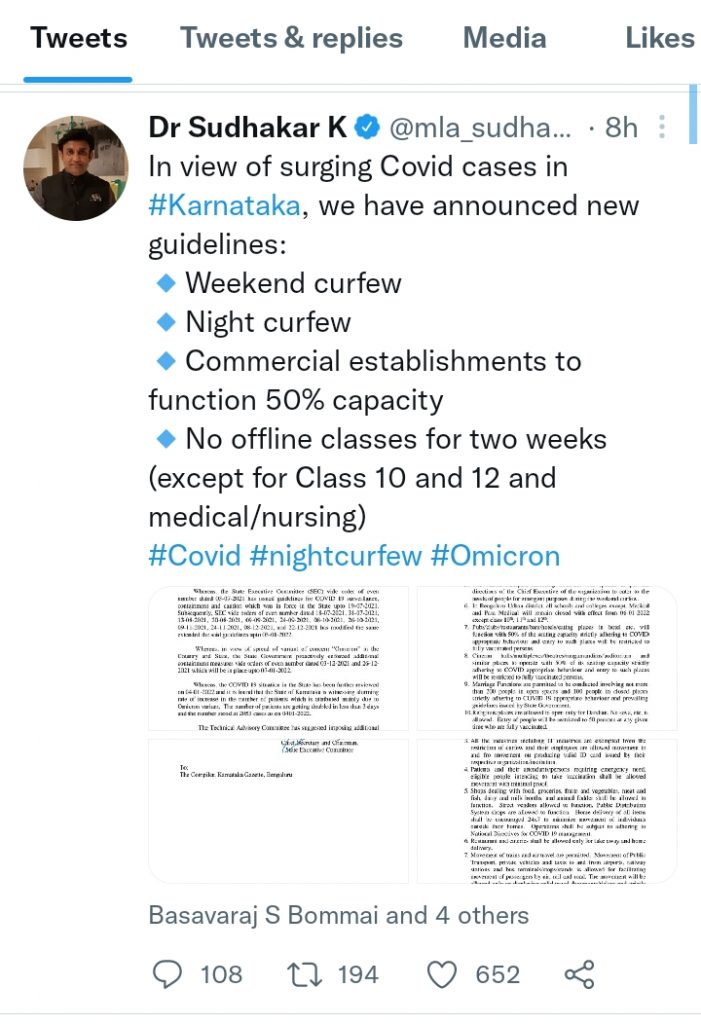This screenshot has width=701, height=1024.
Task: Tap the share icon
Action: pos(579,974)
